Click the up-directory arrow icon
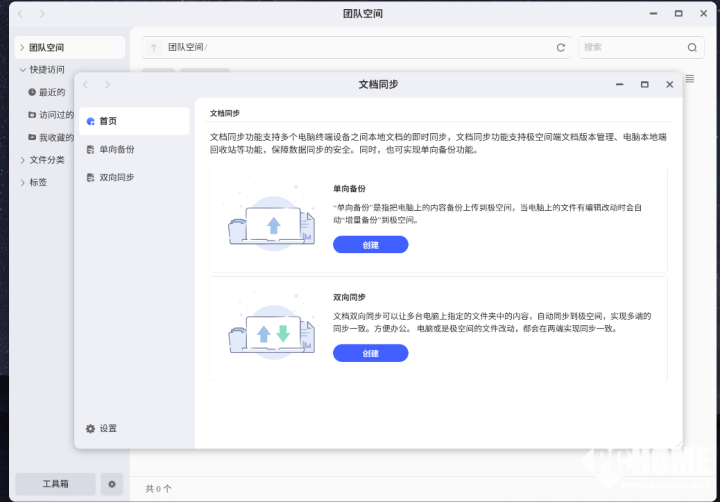This screenshot has height=502, width=720. point(153,47)
